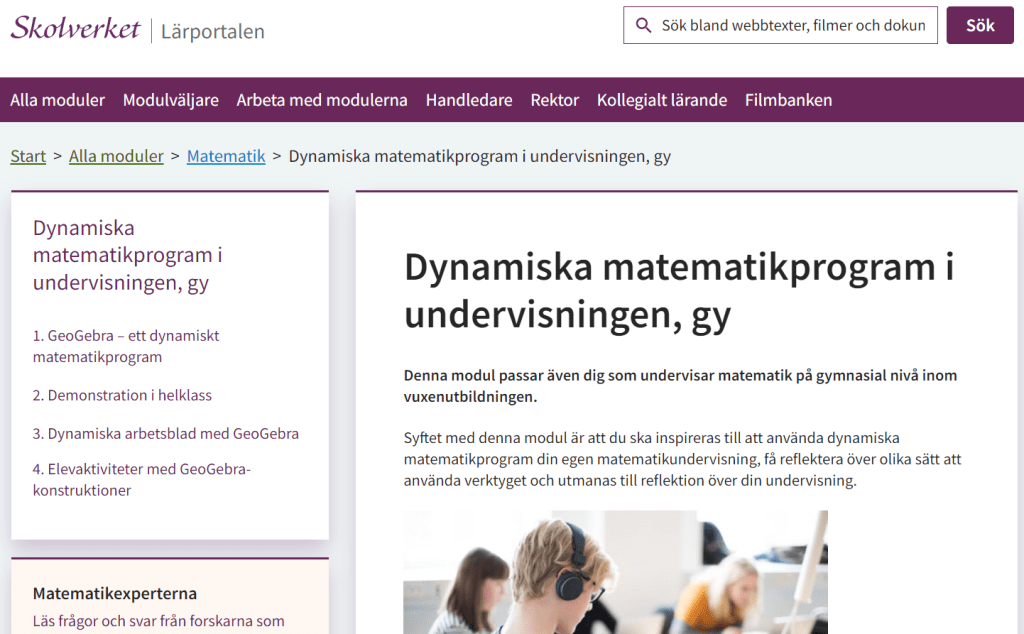Follow the Matematik breadcrumb link
This screenshot has height=634, width=1024.
coord(226,156)
